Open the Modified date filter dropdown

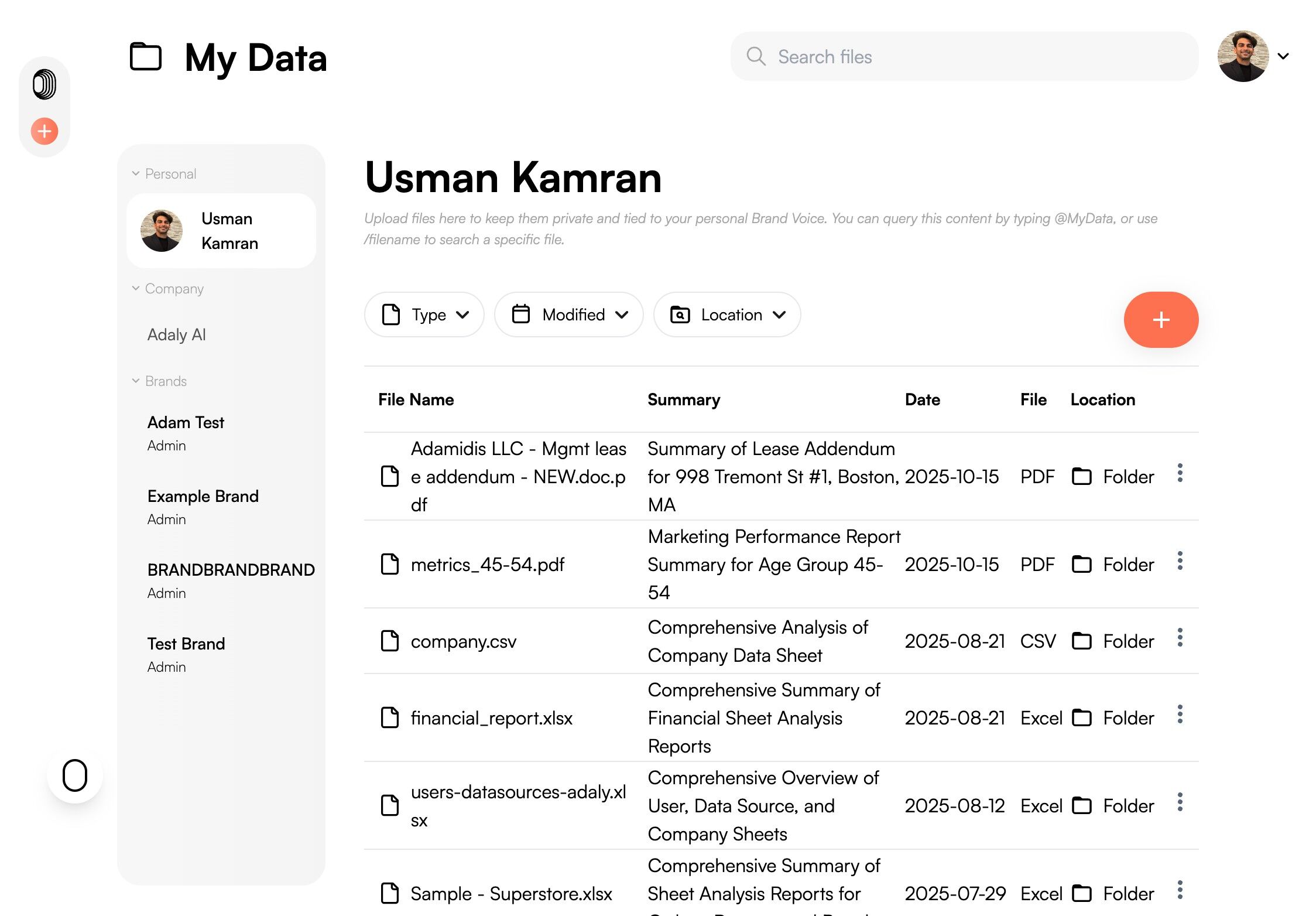coord(568,315)
